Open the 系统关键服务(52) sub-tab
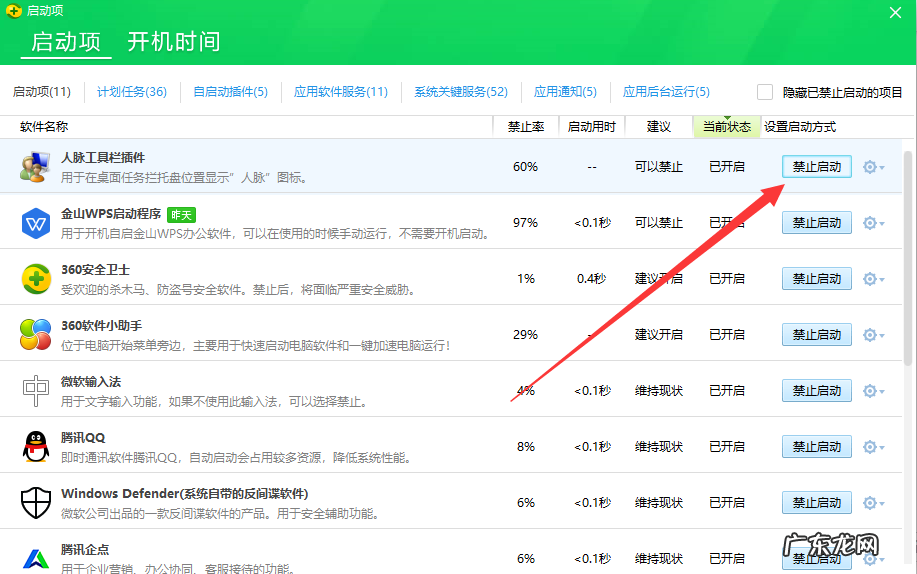The image size is (917, 574). point(461,92)
